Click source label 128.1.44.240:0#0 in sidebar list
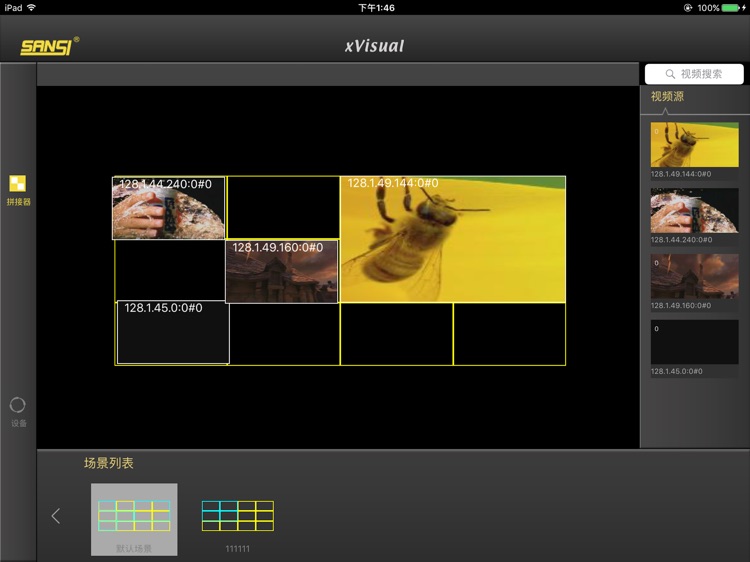750x562 pixels. (x=681, y=240)
